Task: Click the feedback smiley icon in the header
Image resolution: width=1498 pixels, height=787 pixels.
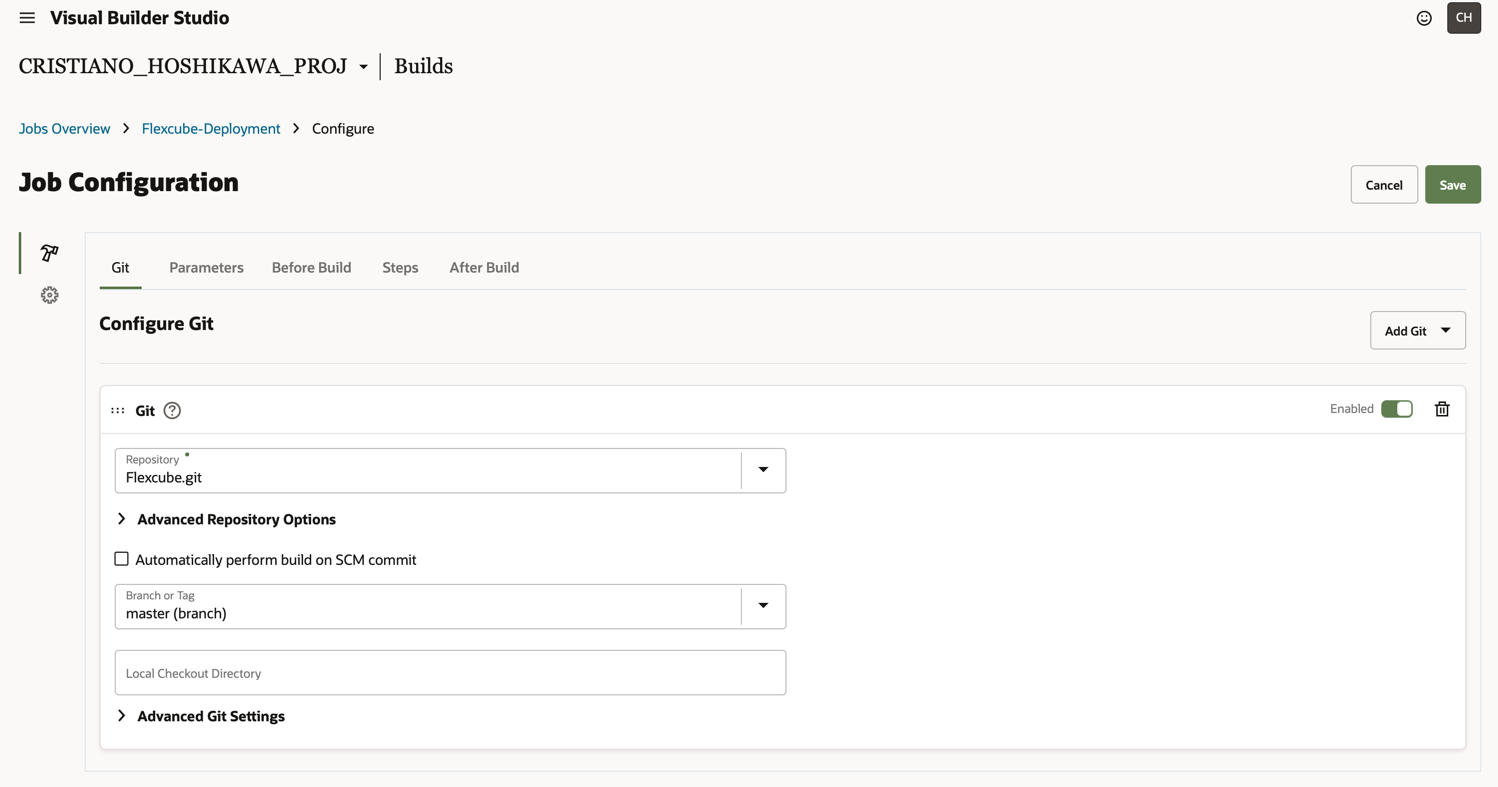Action: click(x=1424, y=17)
